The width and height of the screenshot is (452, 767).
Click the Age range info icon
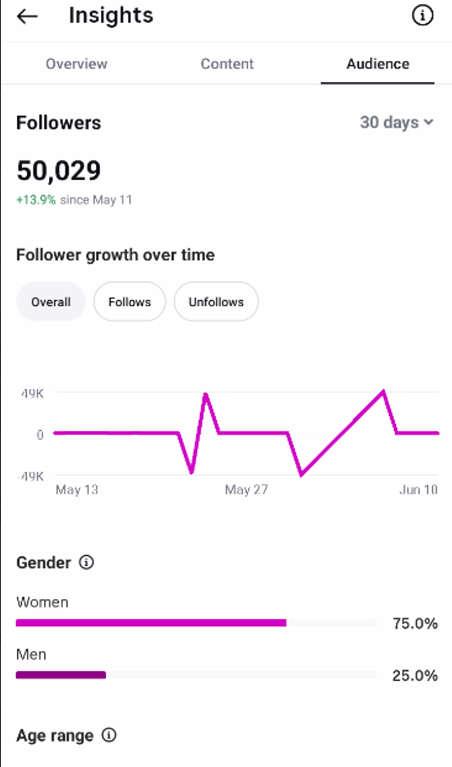point(109,735)
